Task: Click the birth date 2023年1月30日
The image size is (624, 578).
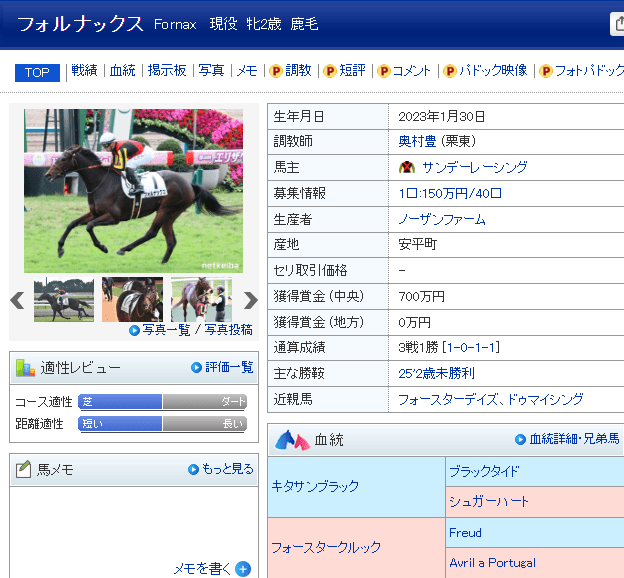Action: 441,117
